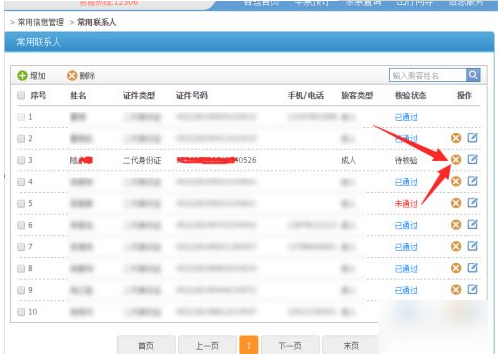This screenshot has height=363, width=498.
Task: Click the 上一页 pagination button
Action: pyautogui.click(x=207, y=345)
